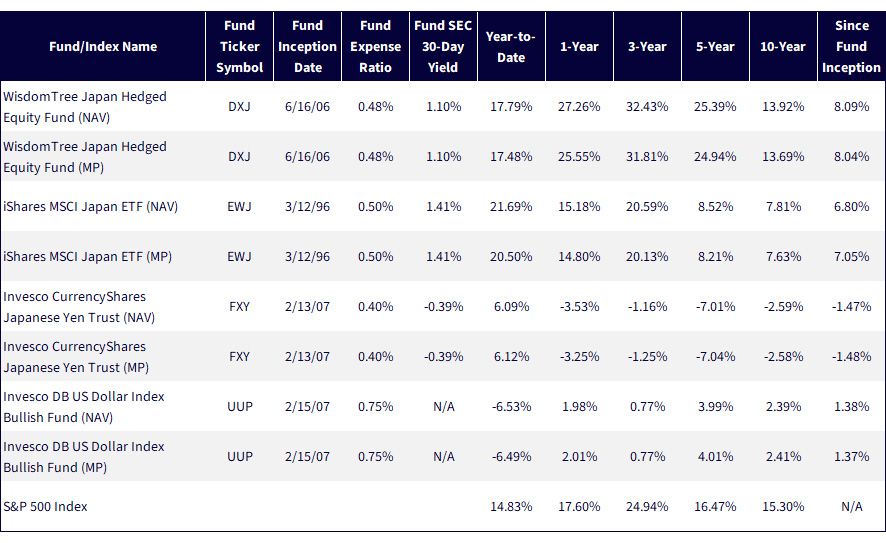The width and height of the screenshot is (886, 543).
Task: Select the FXY ticker in the NAV row
Action: tap(240, 307)
